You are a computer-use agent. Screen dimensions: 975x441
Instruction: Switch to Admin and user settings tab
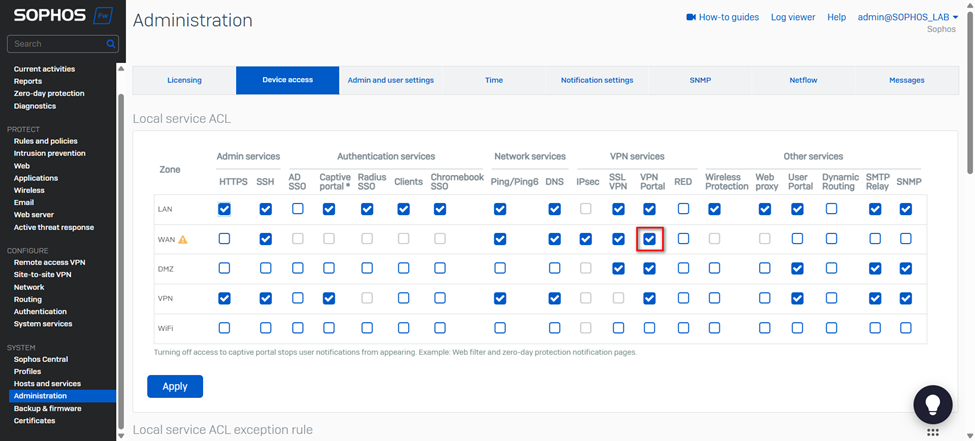click(390, 80)
